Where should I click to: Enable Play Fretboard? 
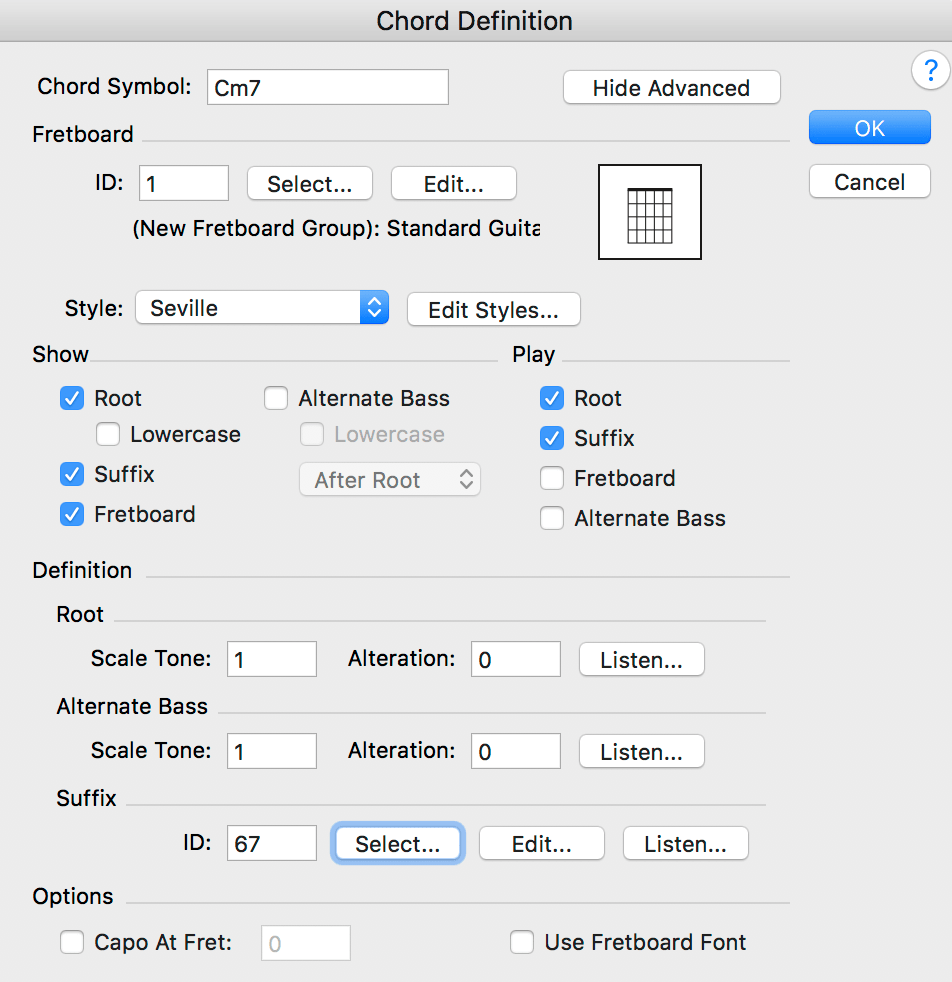coord(551,478)
